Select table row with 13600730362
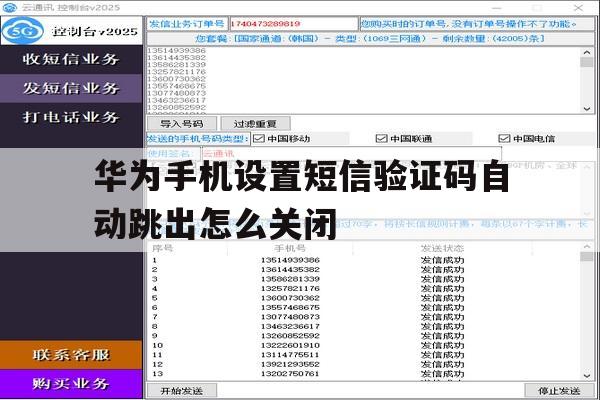Viewport: 600px width, 400px height. coord(364,298)
